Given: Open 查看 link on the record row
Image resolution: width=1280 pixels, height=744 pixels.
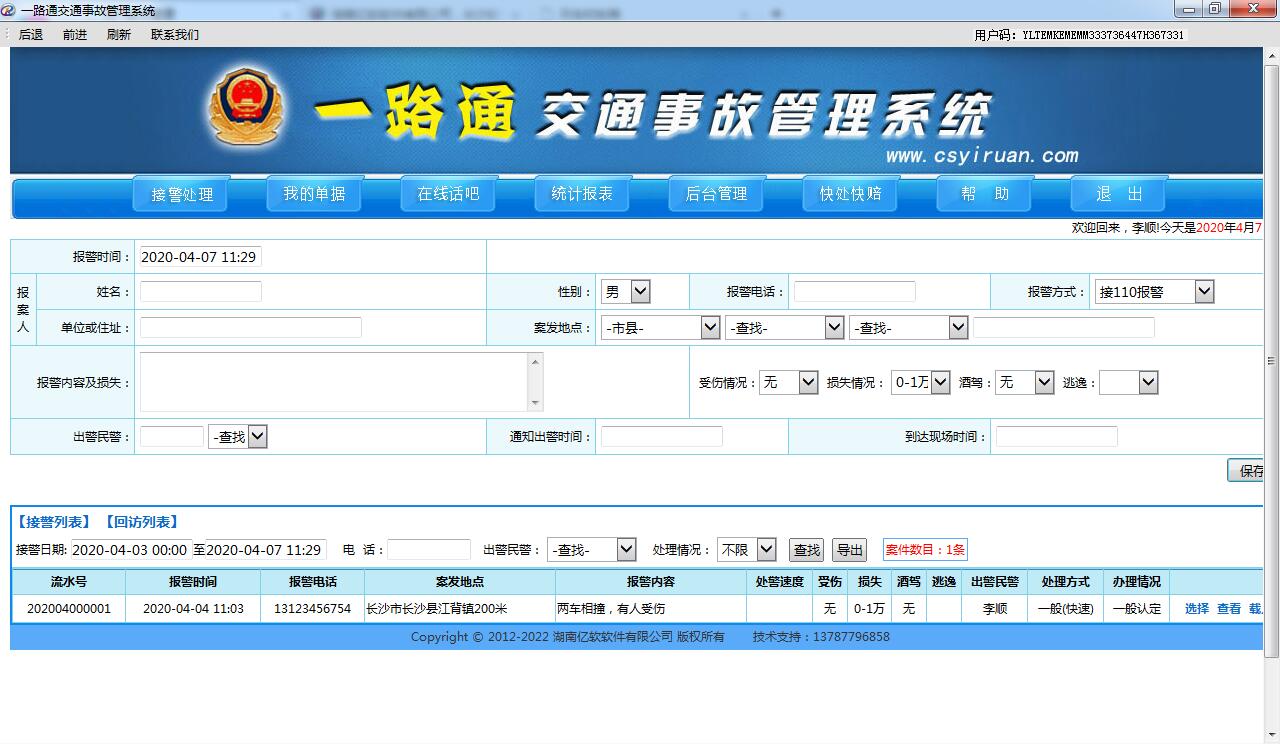Looking at the screenshot, I should 1230,608.
